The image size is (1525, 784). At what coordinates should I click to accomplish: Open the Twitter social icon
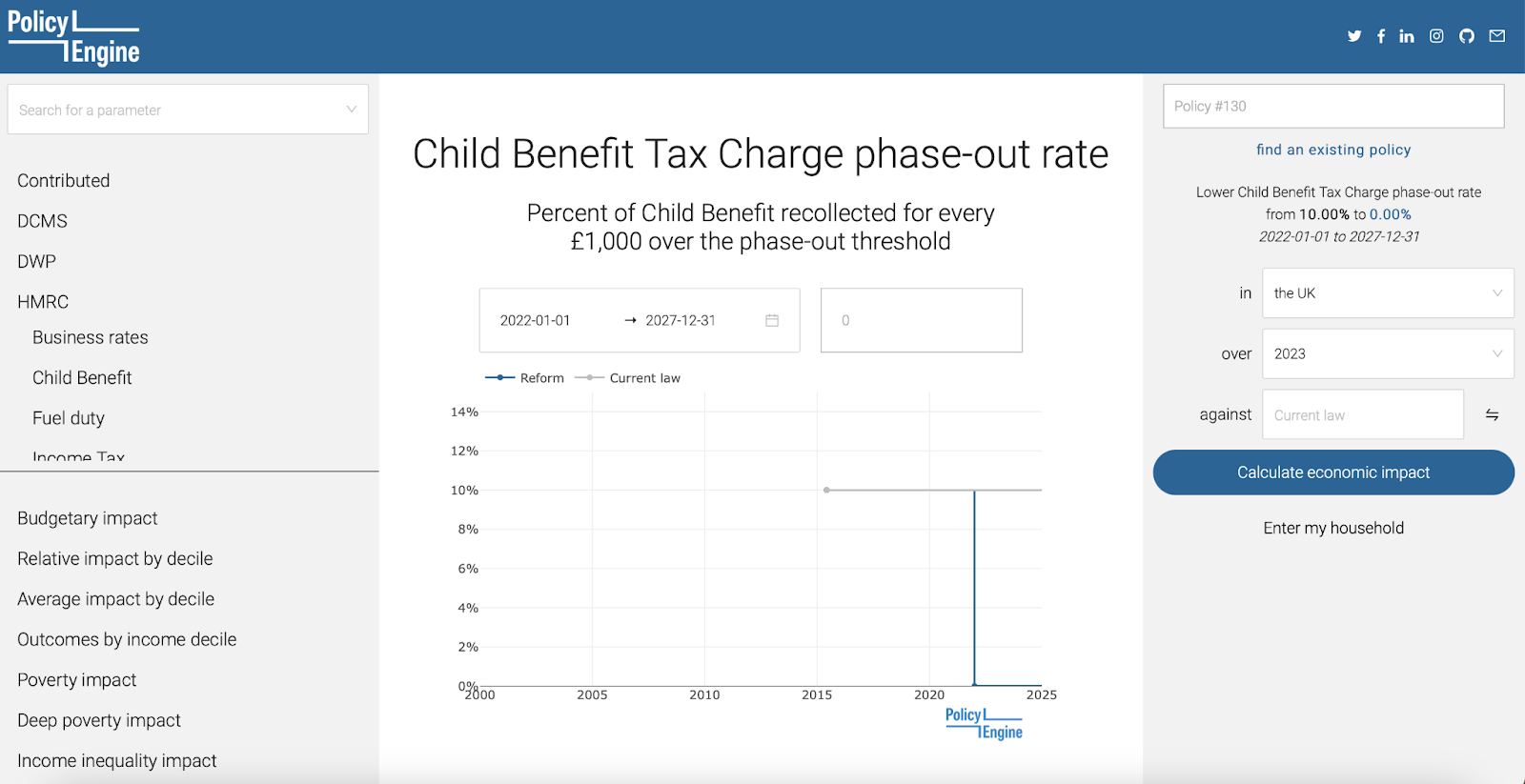(x=1354, y=36)
